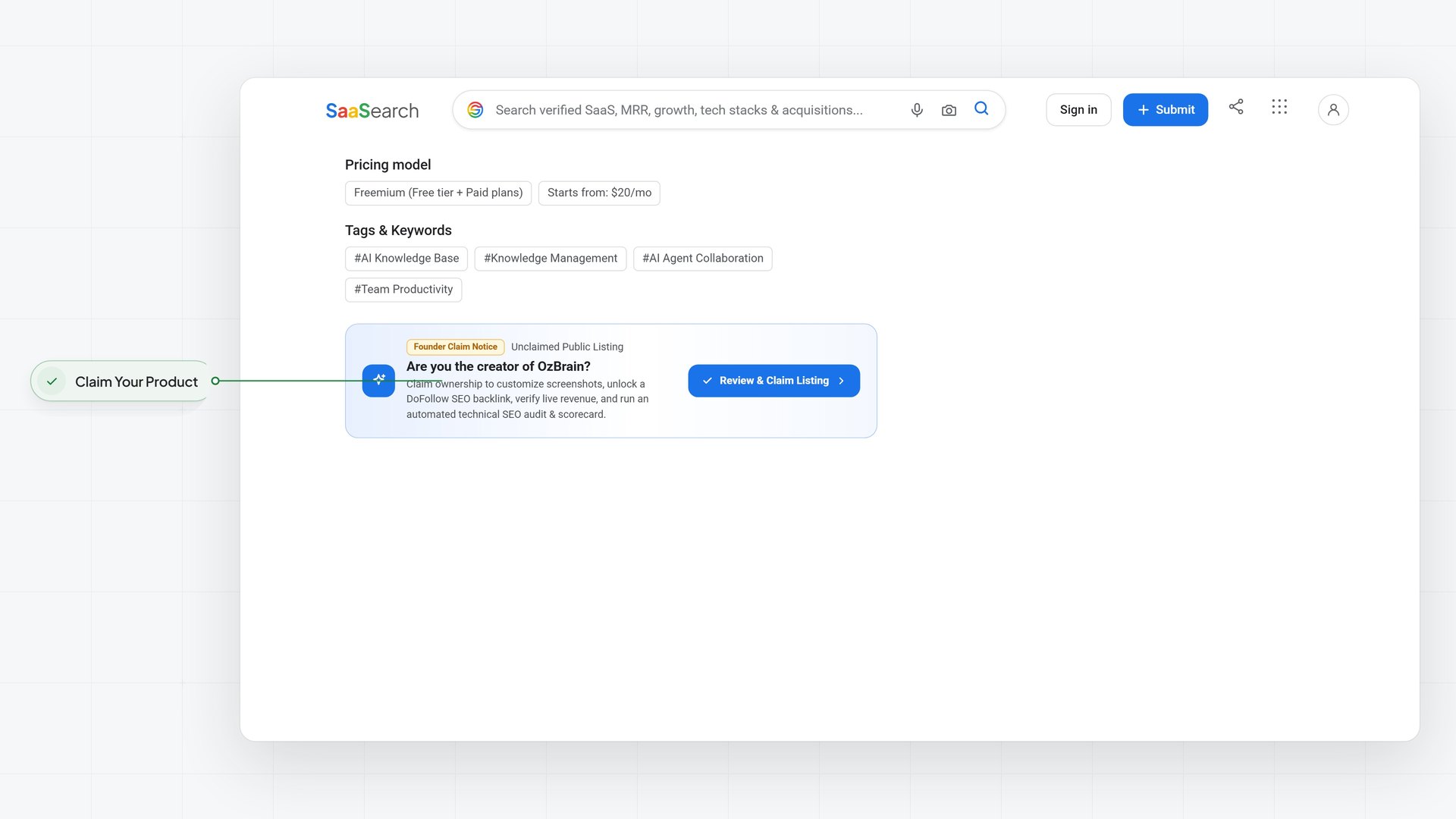Click the Google G icon in search bar
Viewport: 1456px width, 819px height.
(x=475, y=110)
